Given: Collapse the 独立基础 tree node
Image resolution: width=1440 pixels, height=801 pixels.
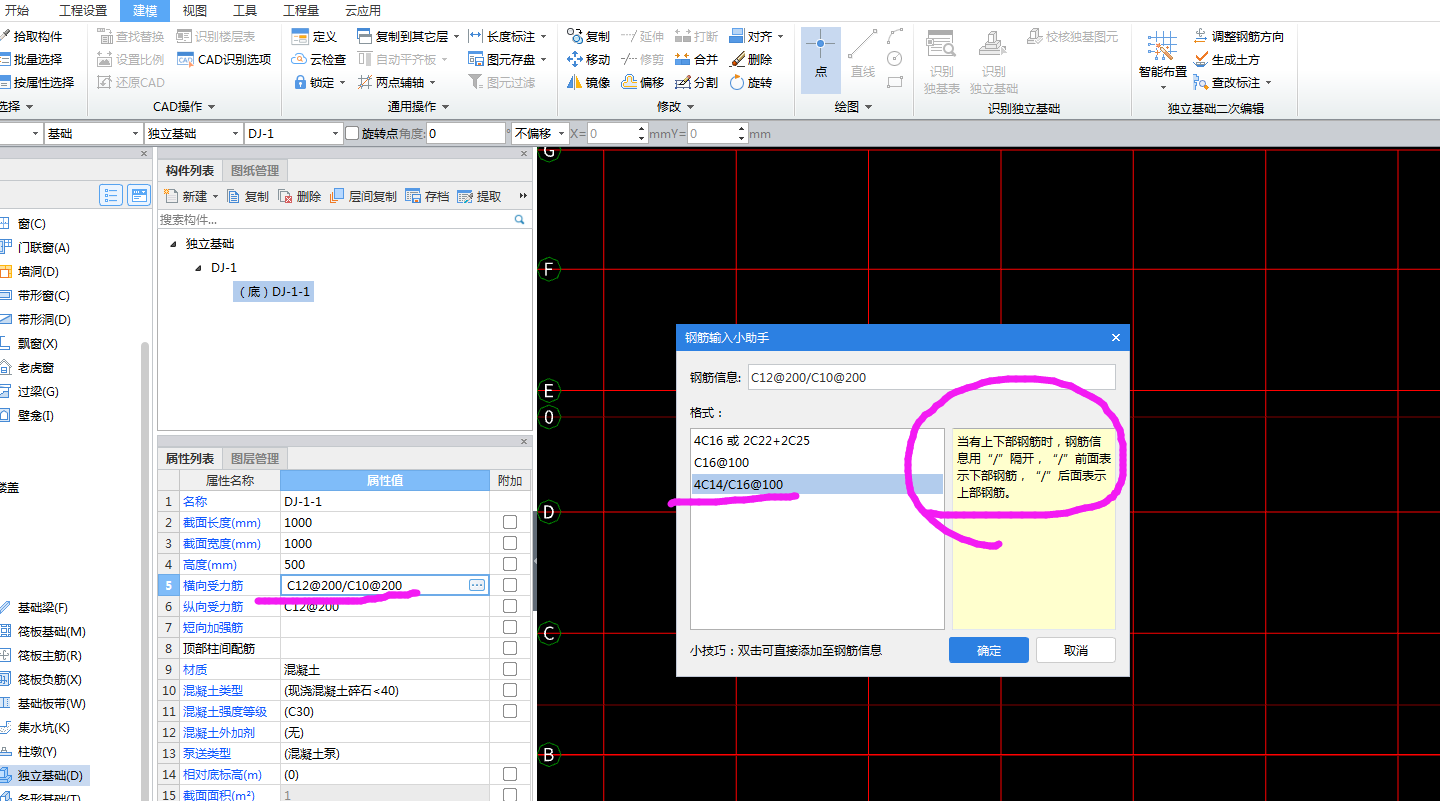Looking at the screenshot, I should tap(173, 244).
